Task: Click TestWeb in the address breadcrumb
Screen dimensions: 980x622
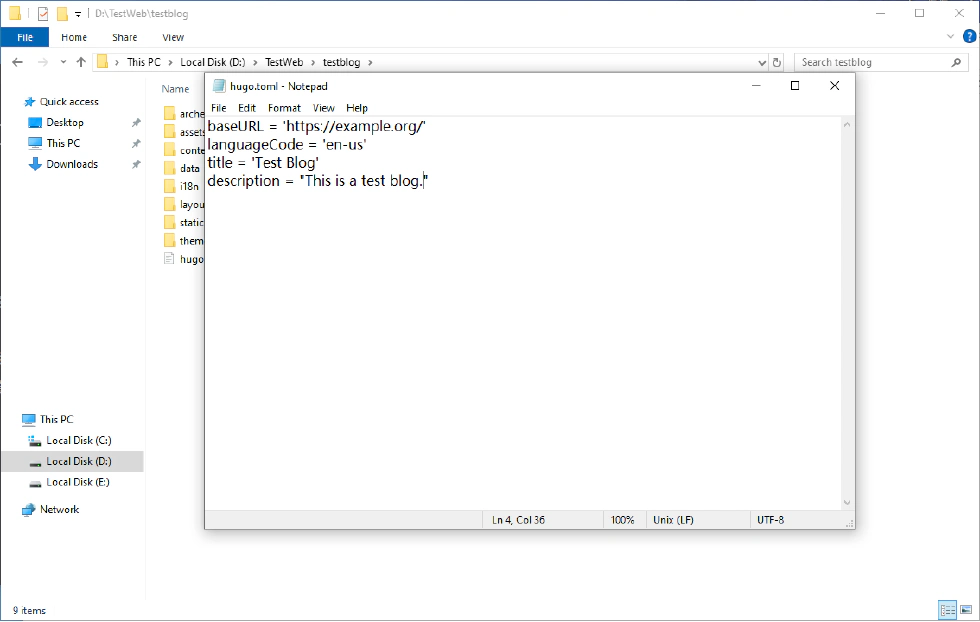Action: (x=284, y=62)
